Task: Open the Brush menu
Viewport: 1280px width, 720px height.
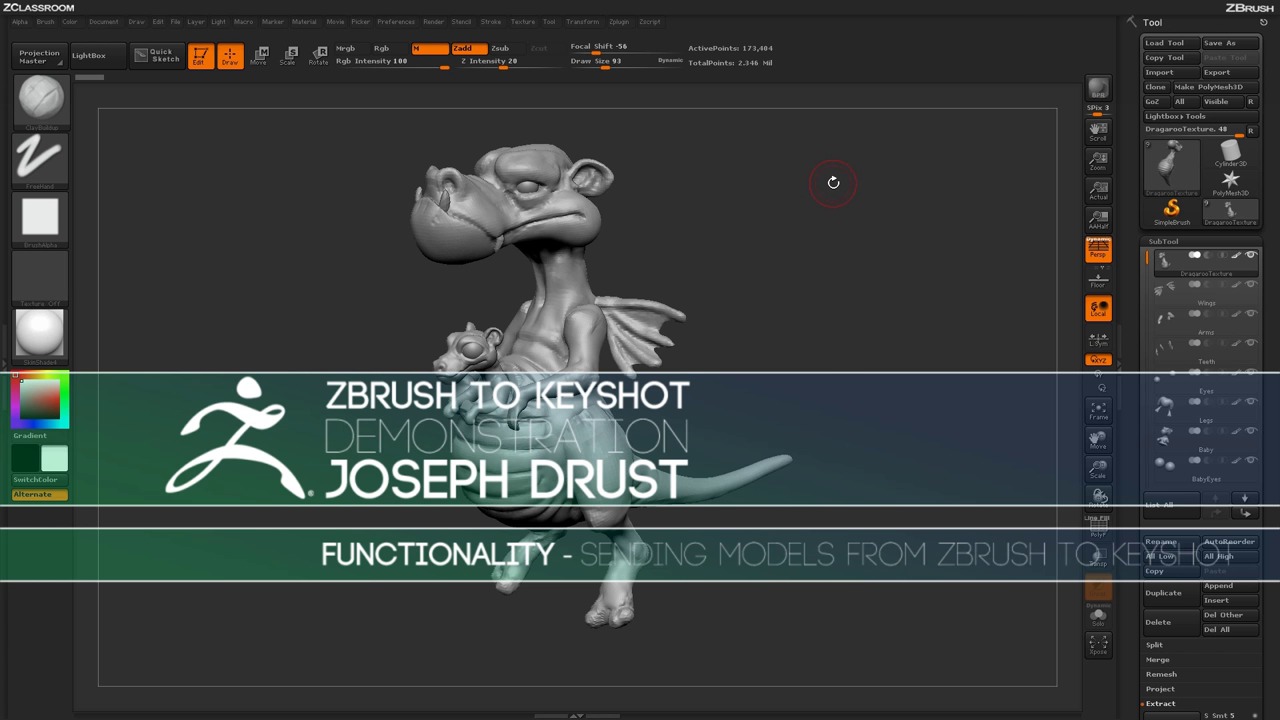Action: tap(45, 21)
